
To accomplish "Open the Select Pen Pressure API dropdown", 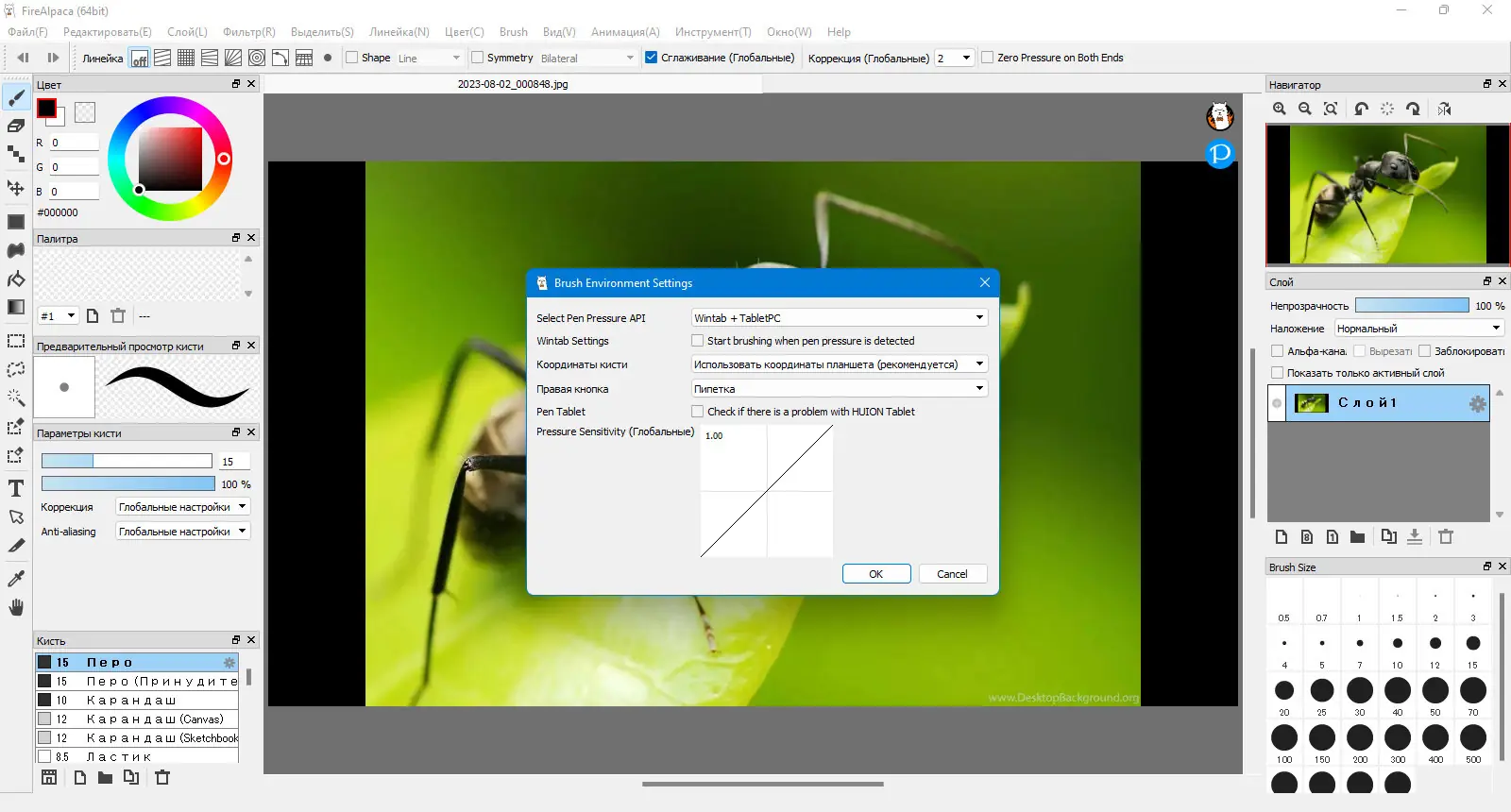I will [x=840, y=318].
